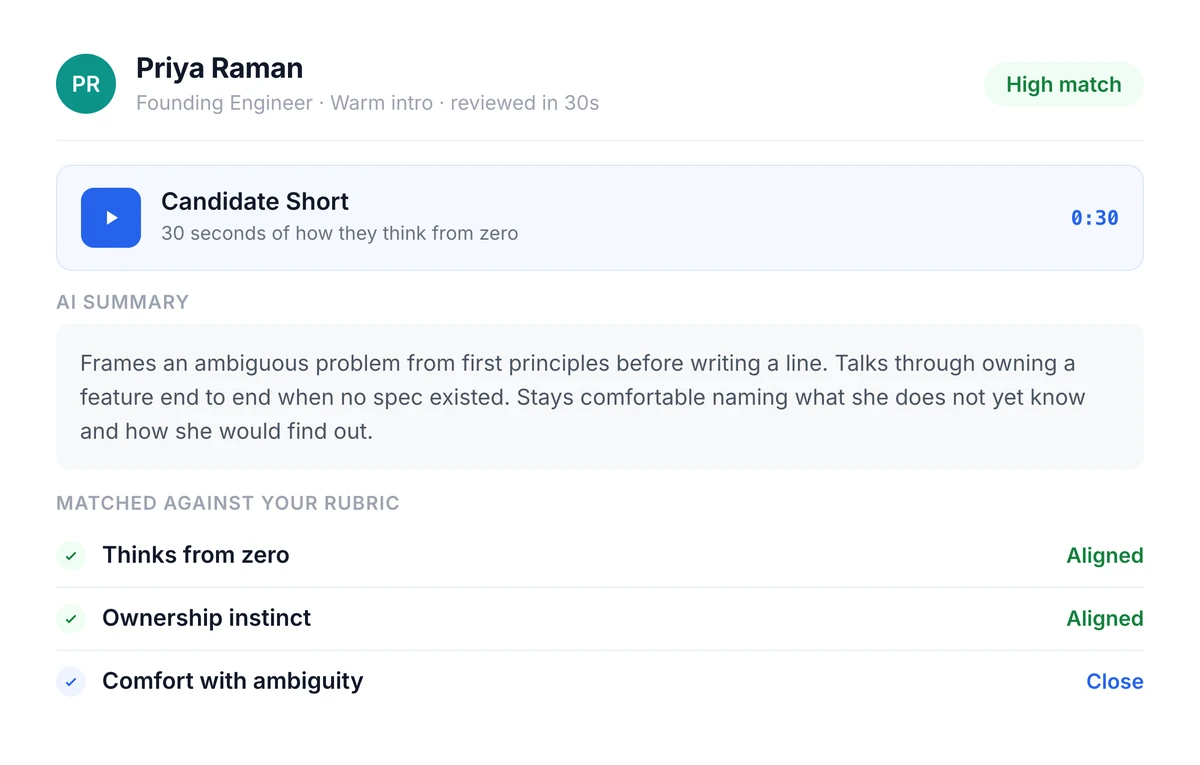
Task: Open the Priya Raman name heading
Action: click(x=219, y=68)
